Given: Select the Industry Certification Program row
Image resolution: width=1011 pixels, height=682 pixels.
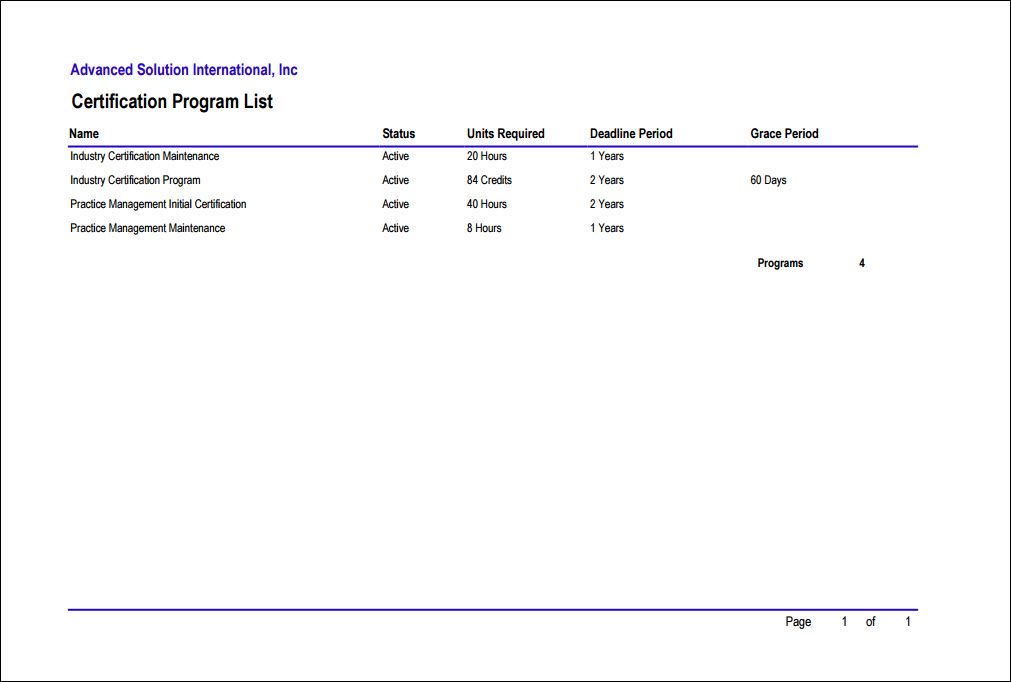Looking at the screenshot, I should (x=135, y=180).
